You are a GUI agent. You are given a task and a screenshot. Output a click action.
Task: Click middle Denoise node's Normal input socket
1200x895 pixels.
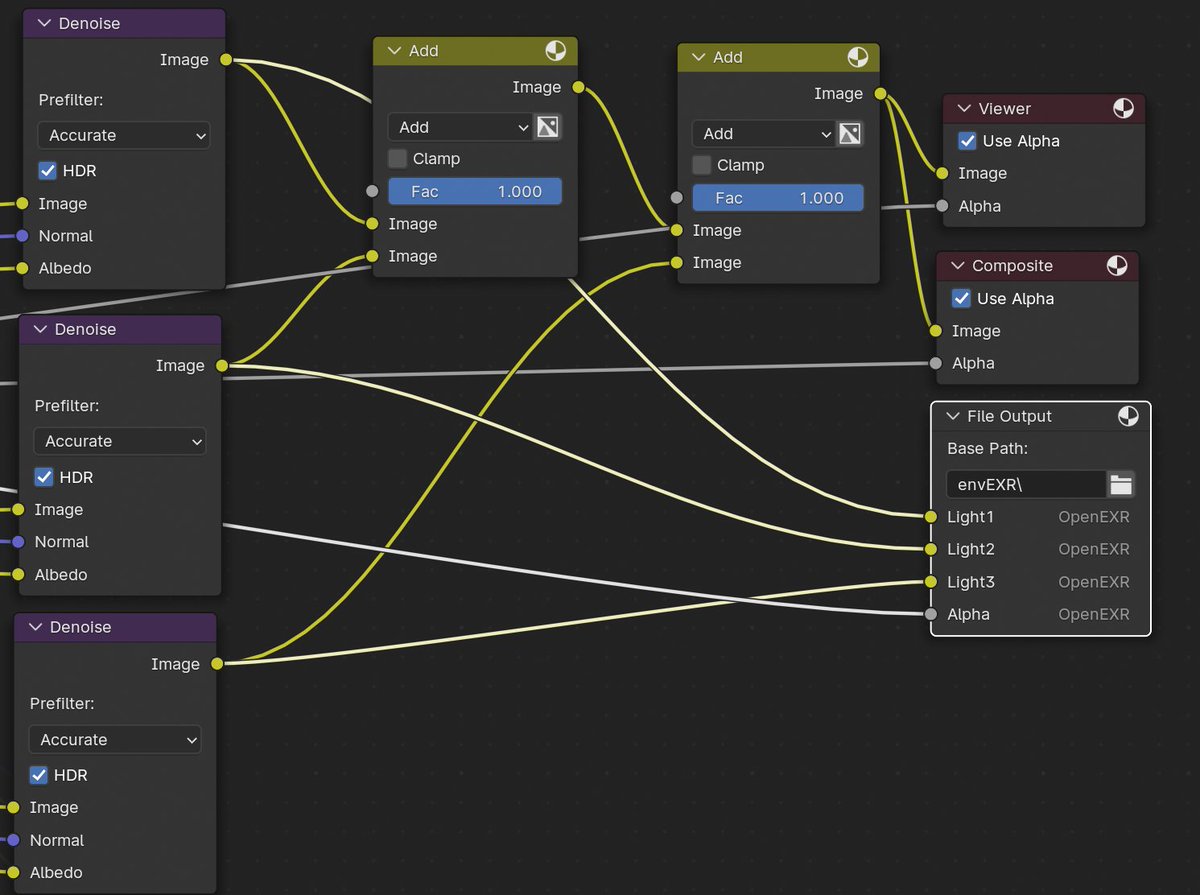point(18,542)
